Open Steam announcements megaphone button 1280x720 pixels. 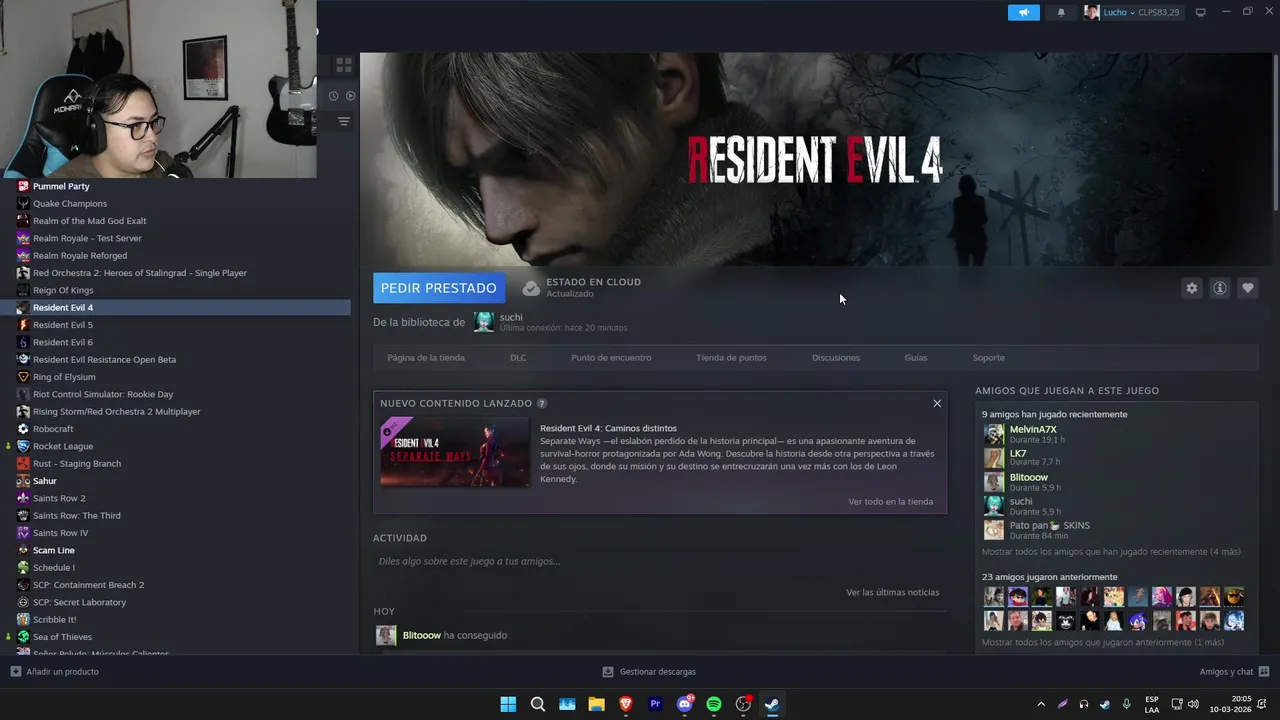tap(1023, 12)
